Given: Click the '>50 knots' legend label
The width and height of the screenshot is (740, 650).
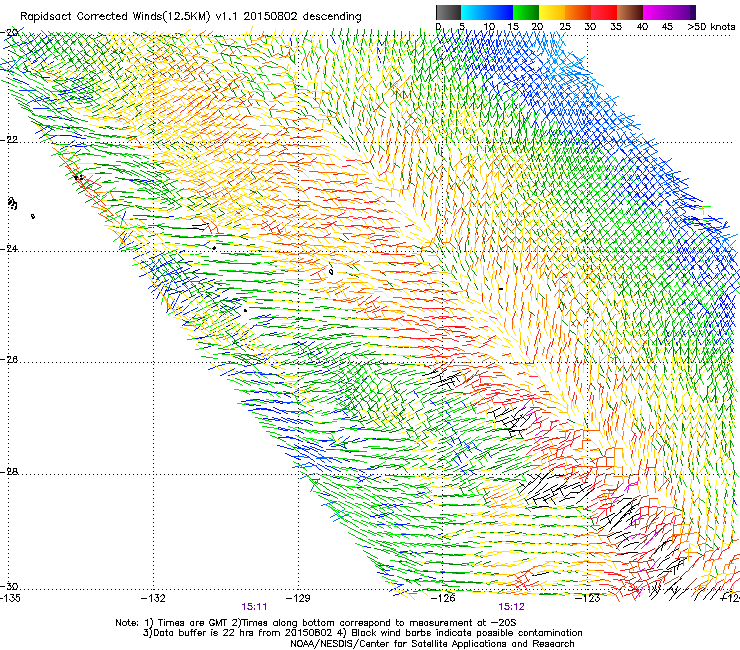Looking at the screenshot, I should tap(711, 27).
